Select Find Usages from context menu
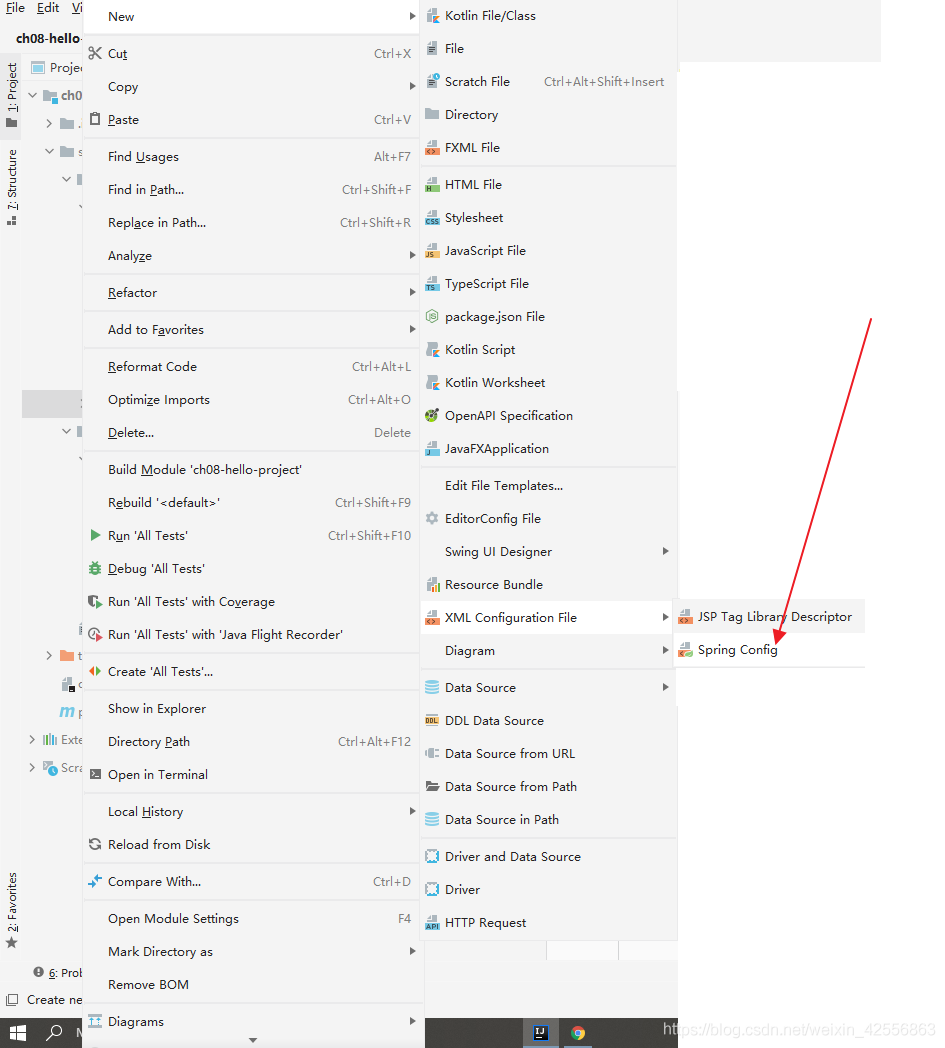 [x=252, y=156]
